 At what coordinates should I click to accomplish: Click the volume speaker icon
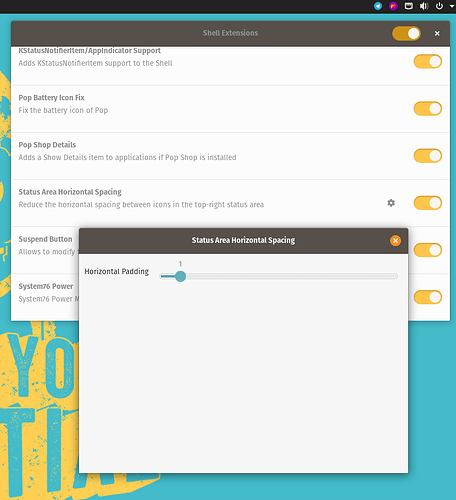tap(424, 6)
